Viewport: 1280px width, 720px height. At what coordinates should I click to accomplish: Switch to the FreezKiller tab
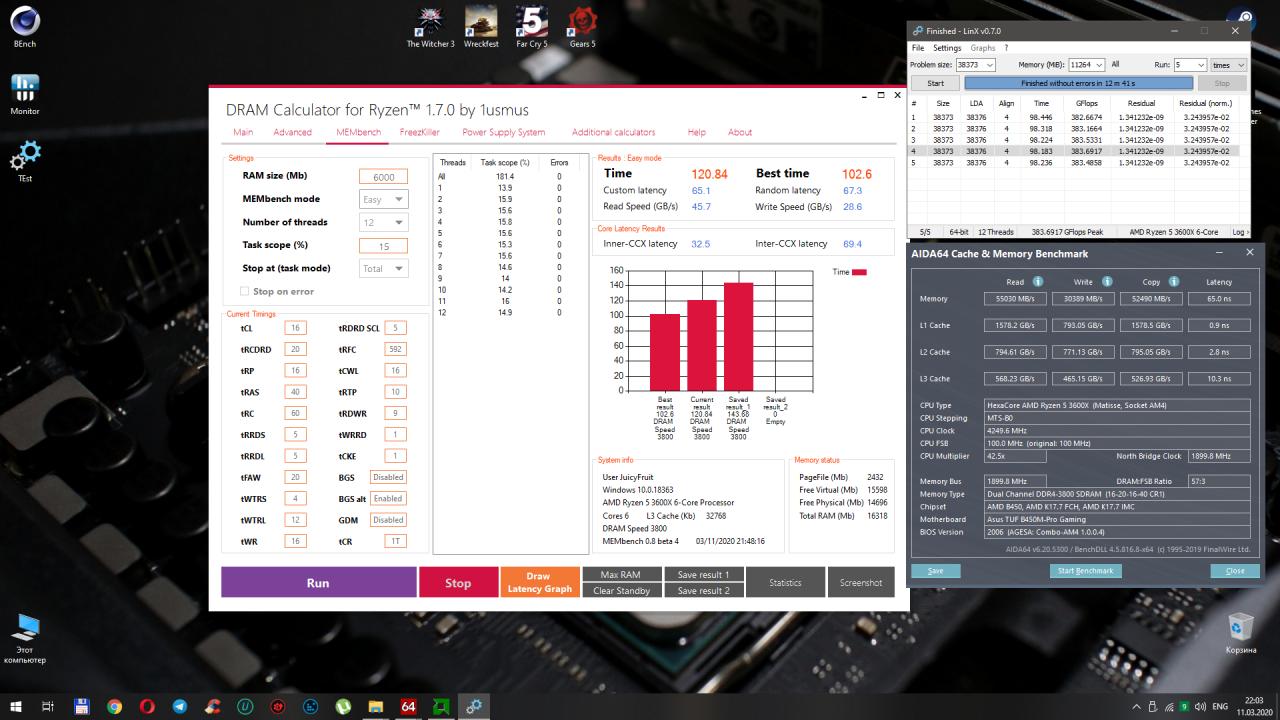(x=420, y=132)
